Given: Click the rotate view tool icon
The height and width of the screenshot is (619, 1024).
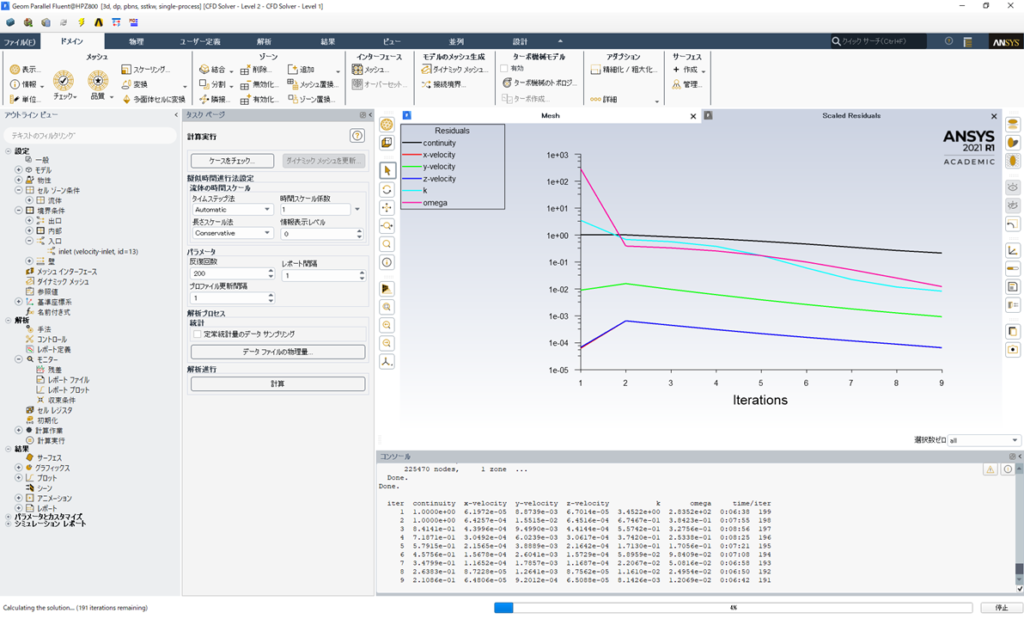Looking at the screenshot, I should 387,189.
